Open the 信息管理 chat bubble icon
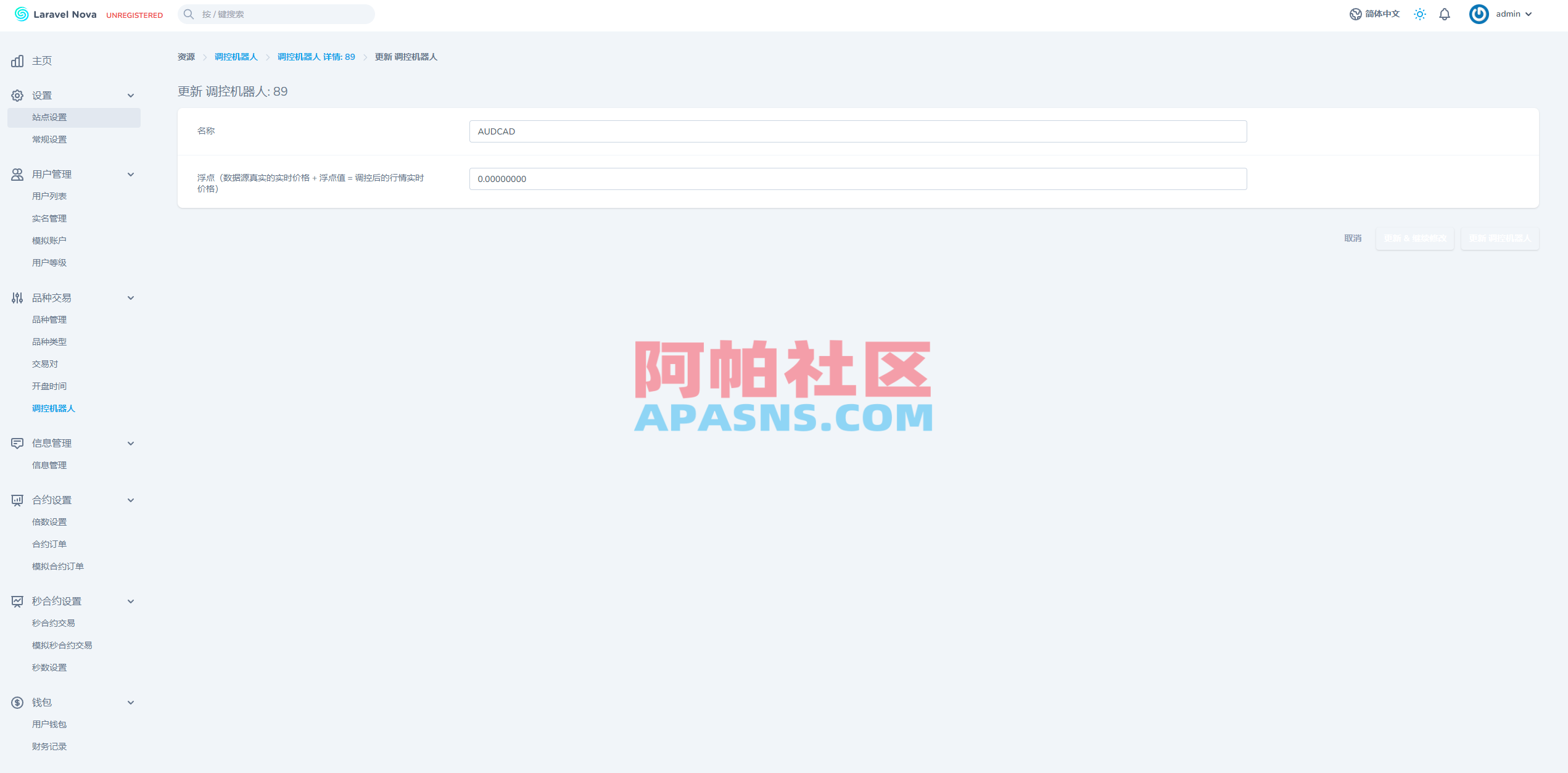The height and width of the screenshot is (773, 1568). [17, 443]
